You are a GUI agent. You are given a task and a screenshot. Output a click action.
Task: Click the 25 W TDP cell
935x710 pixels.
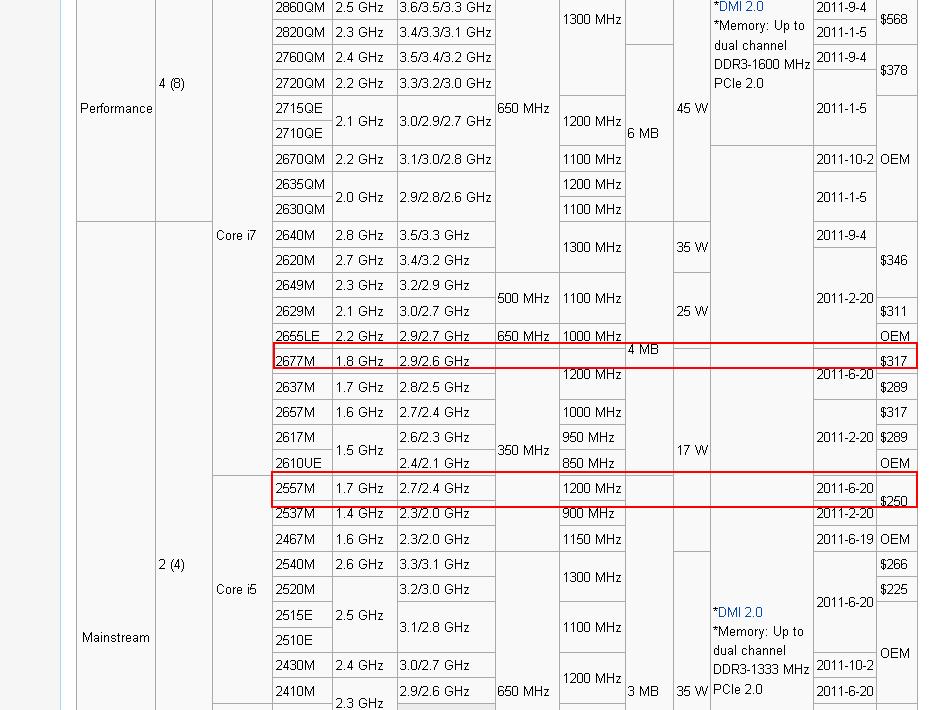(x=692, y=311)
